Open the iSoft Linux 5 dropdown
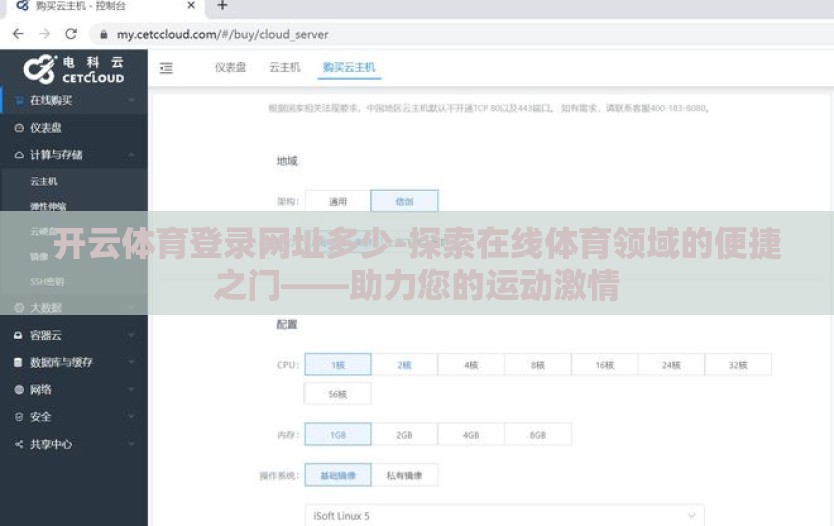Image resolution: width=834 pixels, height=526 pixels. pyautogui.click(x=505, y=515)
